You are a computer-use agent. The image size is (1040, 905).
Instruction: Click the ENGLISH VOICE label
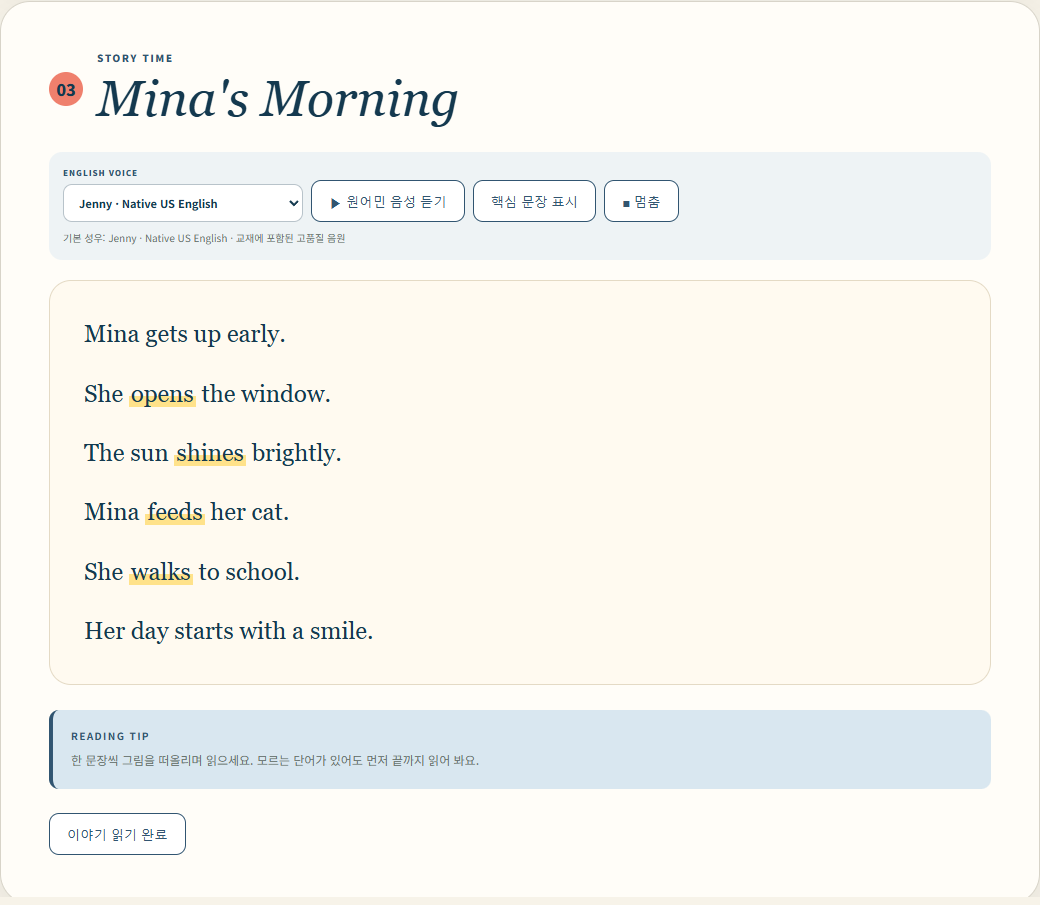coord(100,173)
